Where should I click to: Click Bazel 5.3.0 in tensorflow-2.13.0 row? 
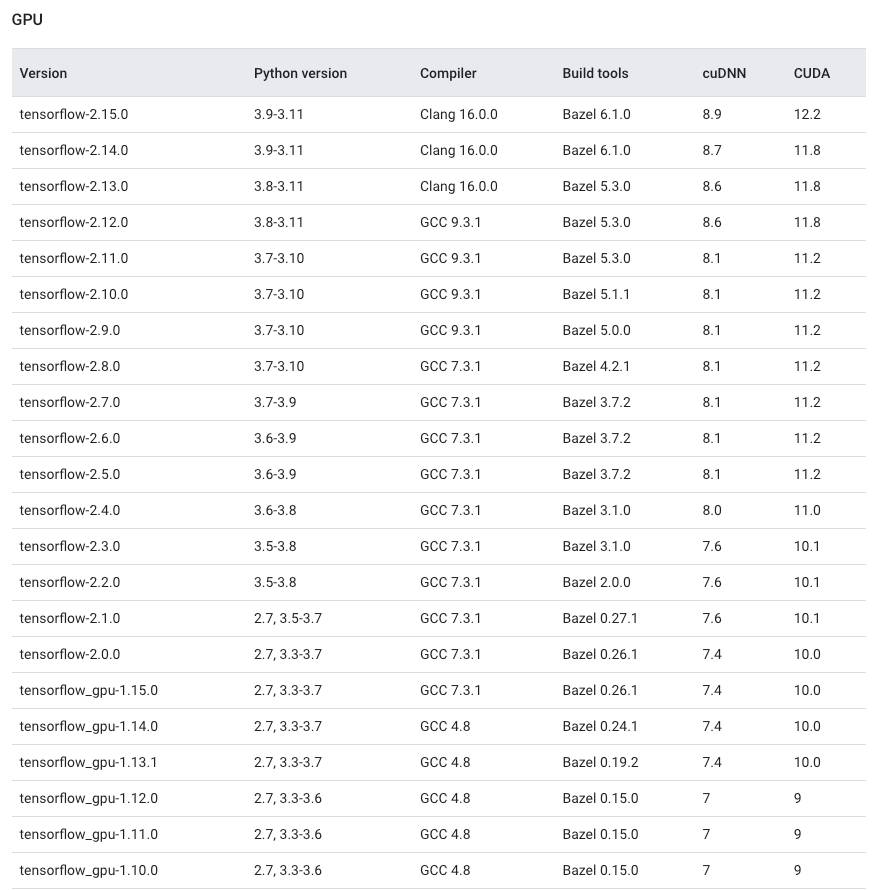click(596, 186)
